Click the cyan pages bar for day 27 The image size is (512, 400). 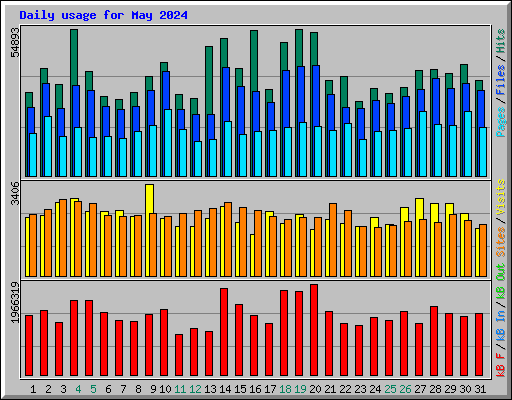coord(423,144)
